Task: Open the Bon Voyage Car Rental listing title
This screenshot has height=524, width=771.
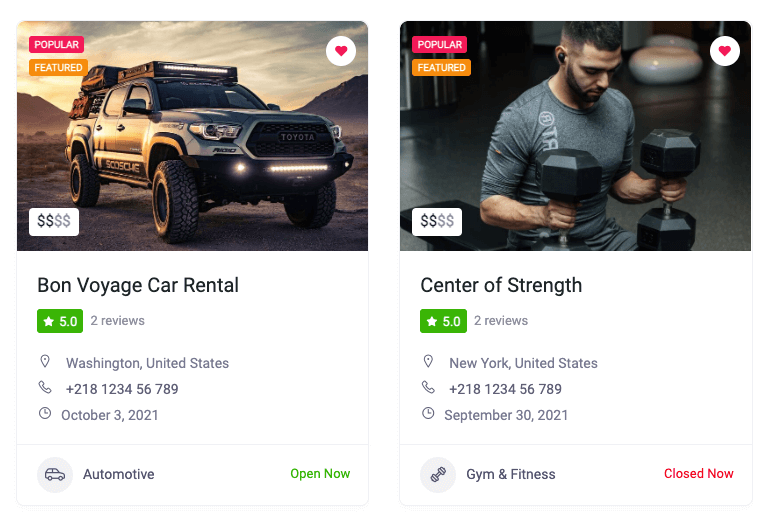Action: (138, 285)
